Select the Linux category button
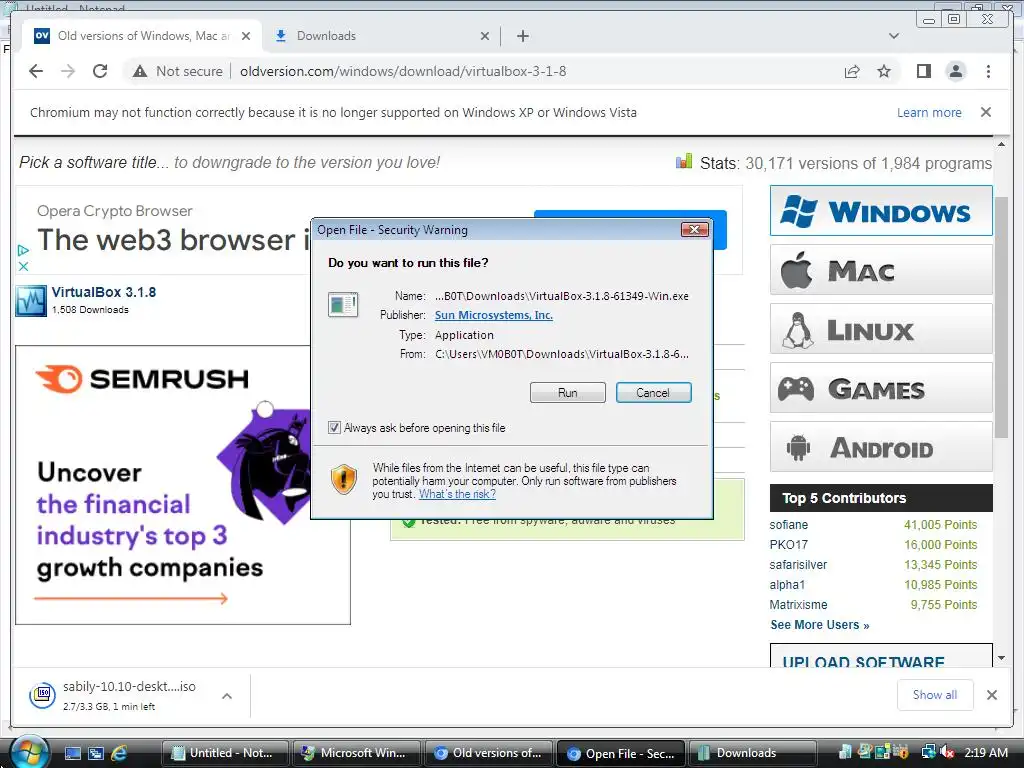 pos(881,329)
